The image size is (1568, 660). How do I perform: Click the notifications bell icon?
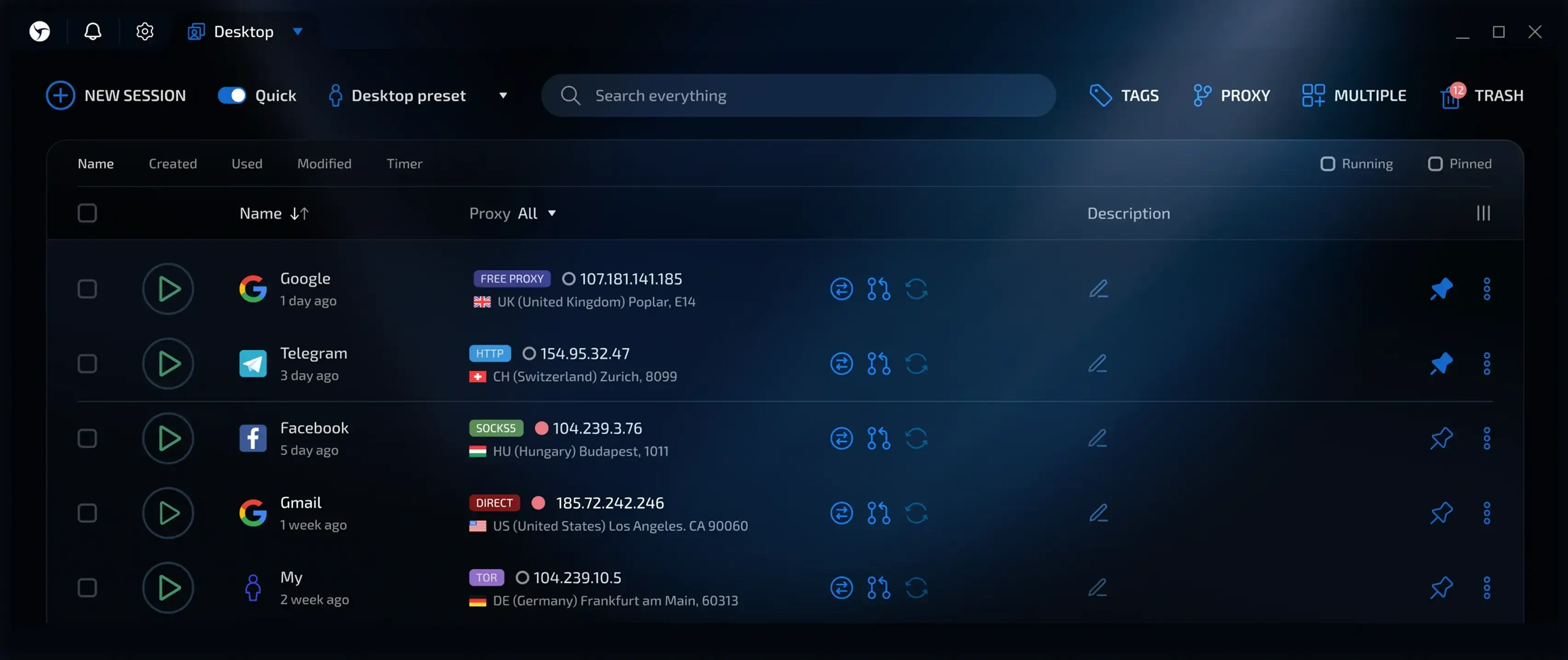click(x=93, y=32)
